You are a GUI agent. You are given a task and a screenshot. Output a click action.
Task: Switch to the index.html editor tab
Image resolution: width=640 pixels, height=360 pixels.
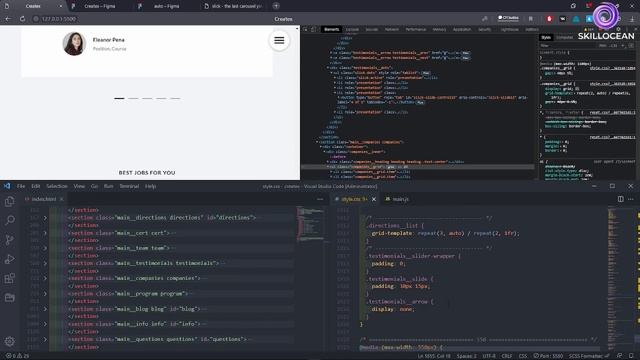44,199
